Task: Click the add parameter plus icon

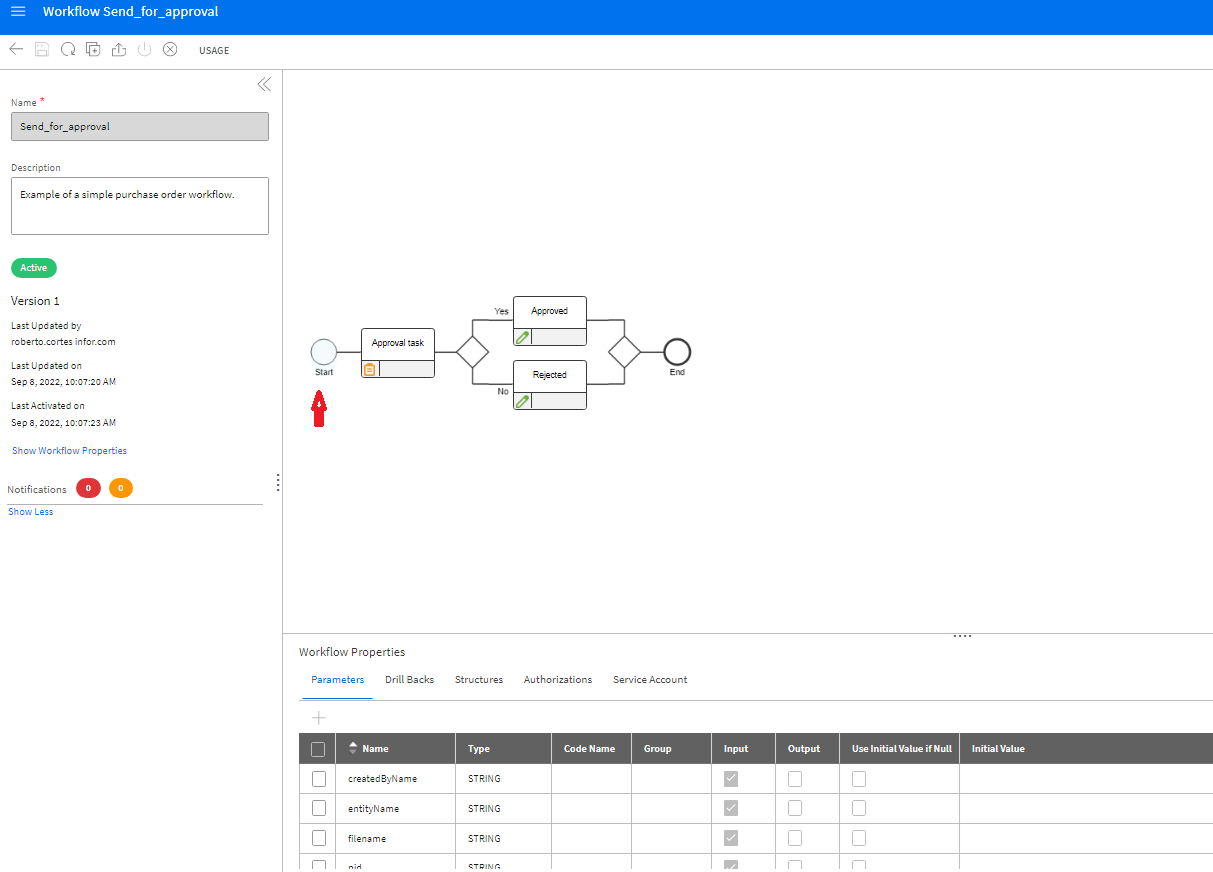Action: click(x=319, y=718)
